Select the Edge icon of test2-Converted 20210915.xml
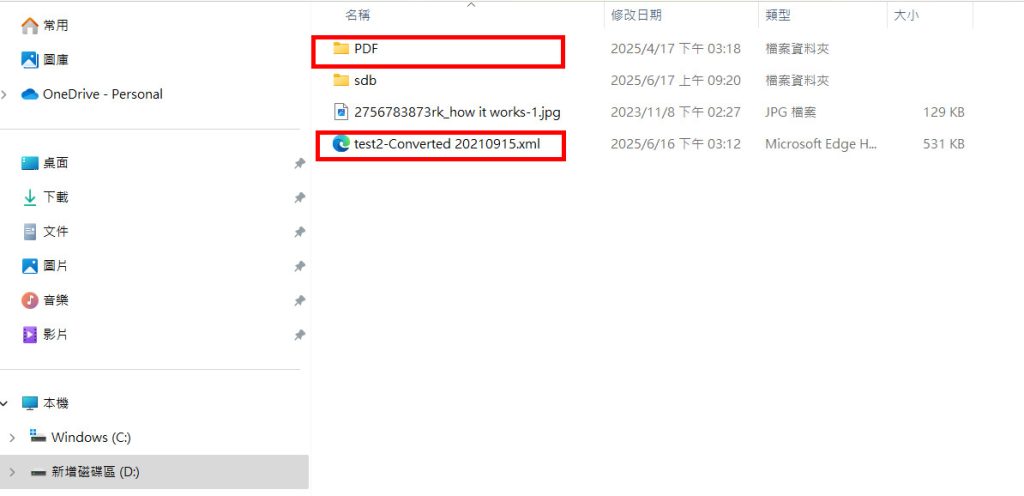1024x496 pixels. click(341, 144)
